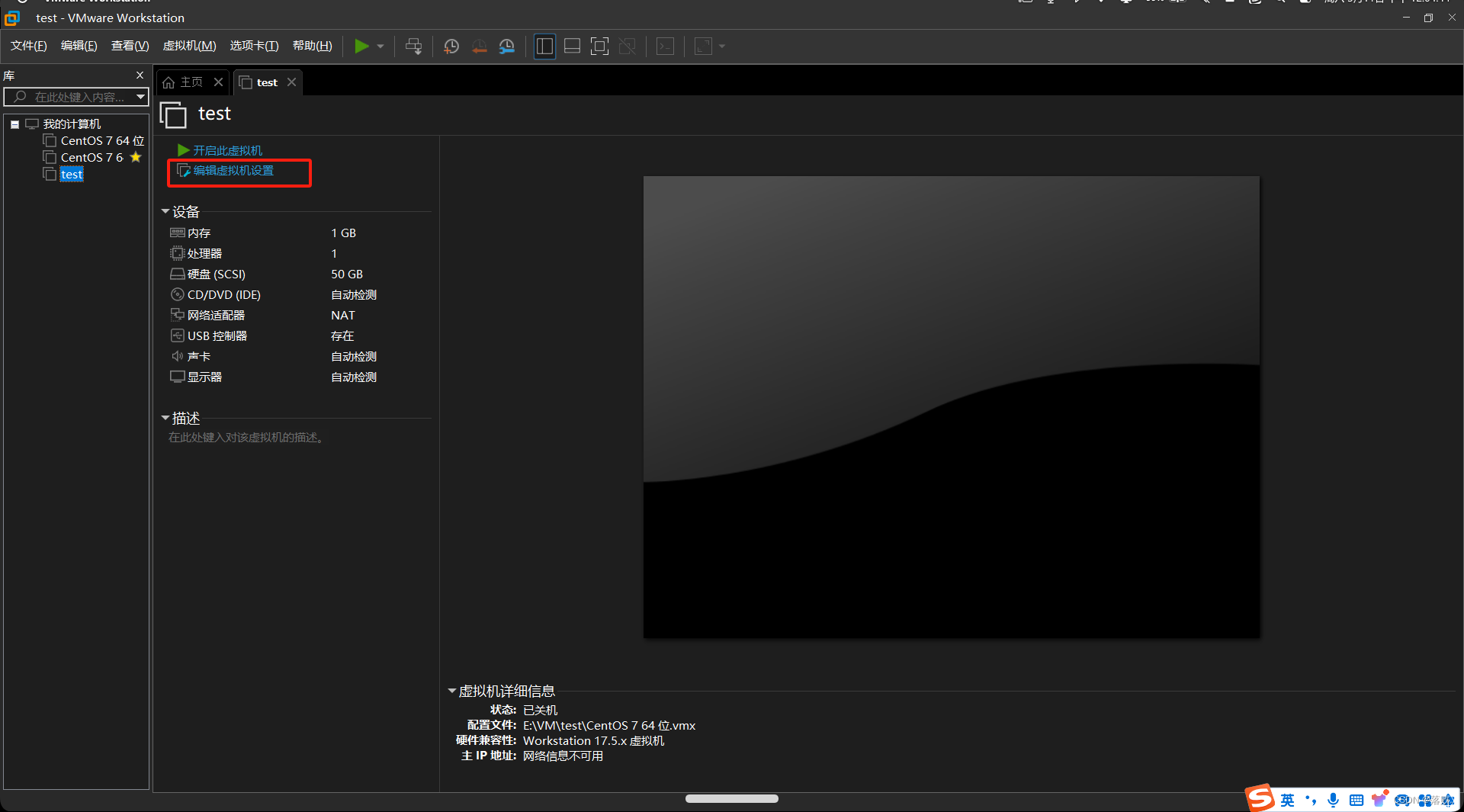The width and height of the screenshot is (1464, 812).
Task: Click the IME skin shirt icon
Action: tap(1379, 799)
